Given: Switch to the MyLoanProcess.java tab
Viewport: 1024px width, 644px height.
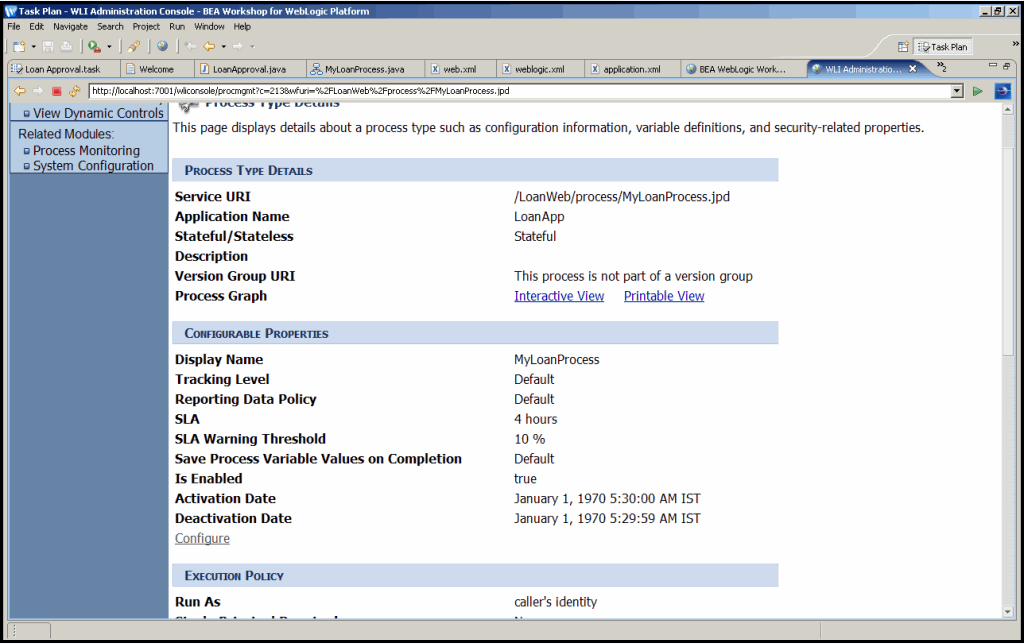Looking at the screenshot, I should coord(364,69).
